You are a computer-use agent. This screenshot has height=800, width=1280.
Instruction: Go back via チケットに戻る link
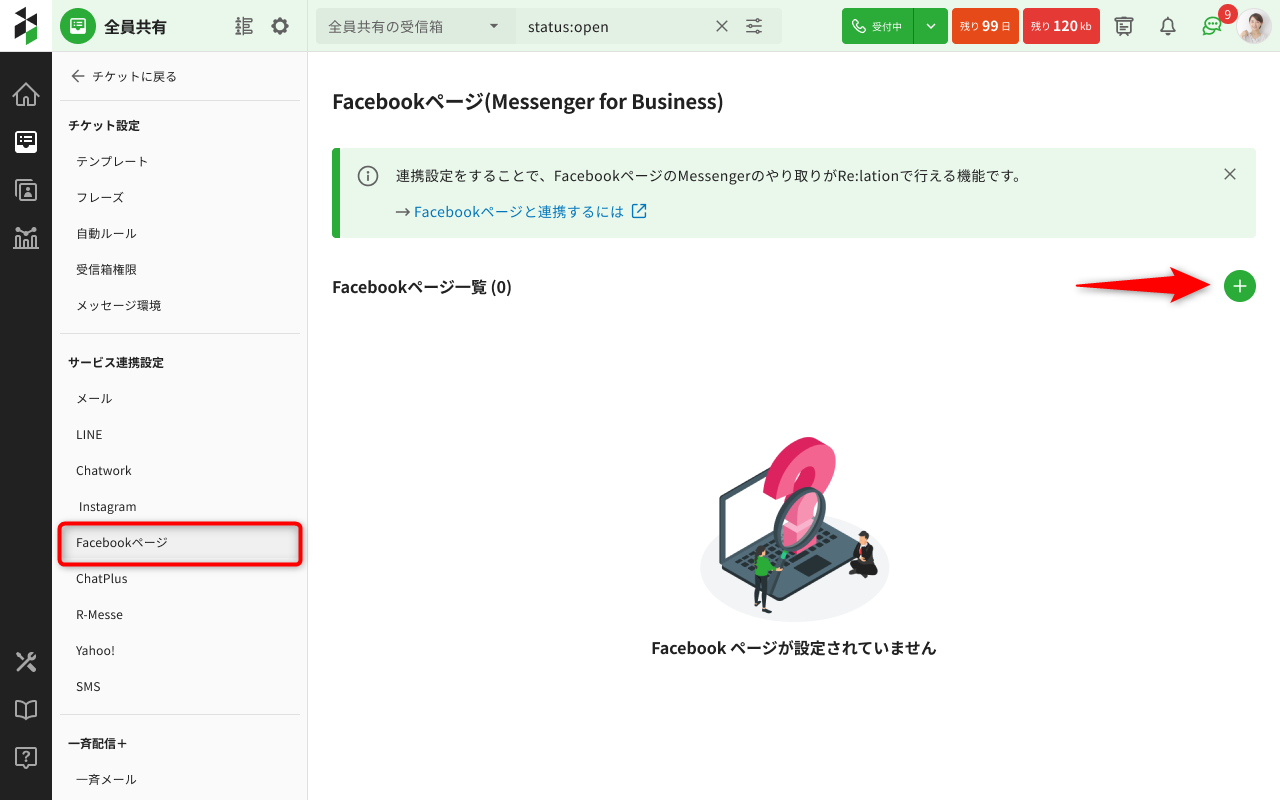tap(123, 76)
